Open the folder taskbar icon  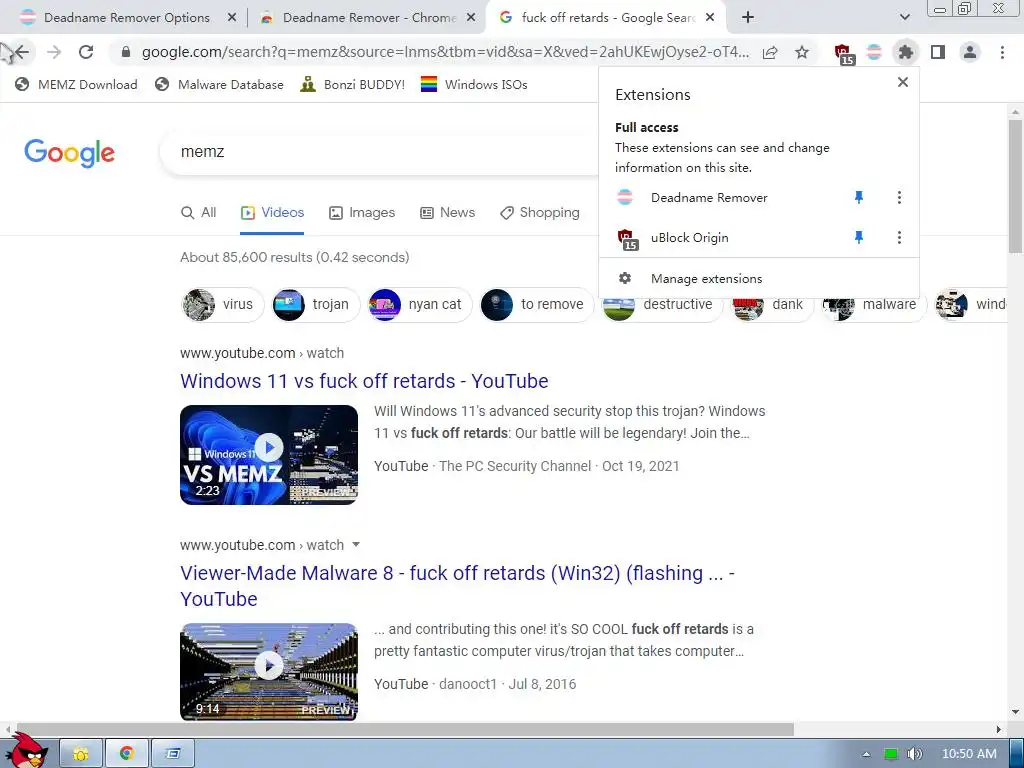click(x=81, y=754)
